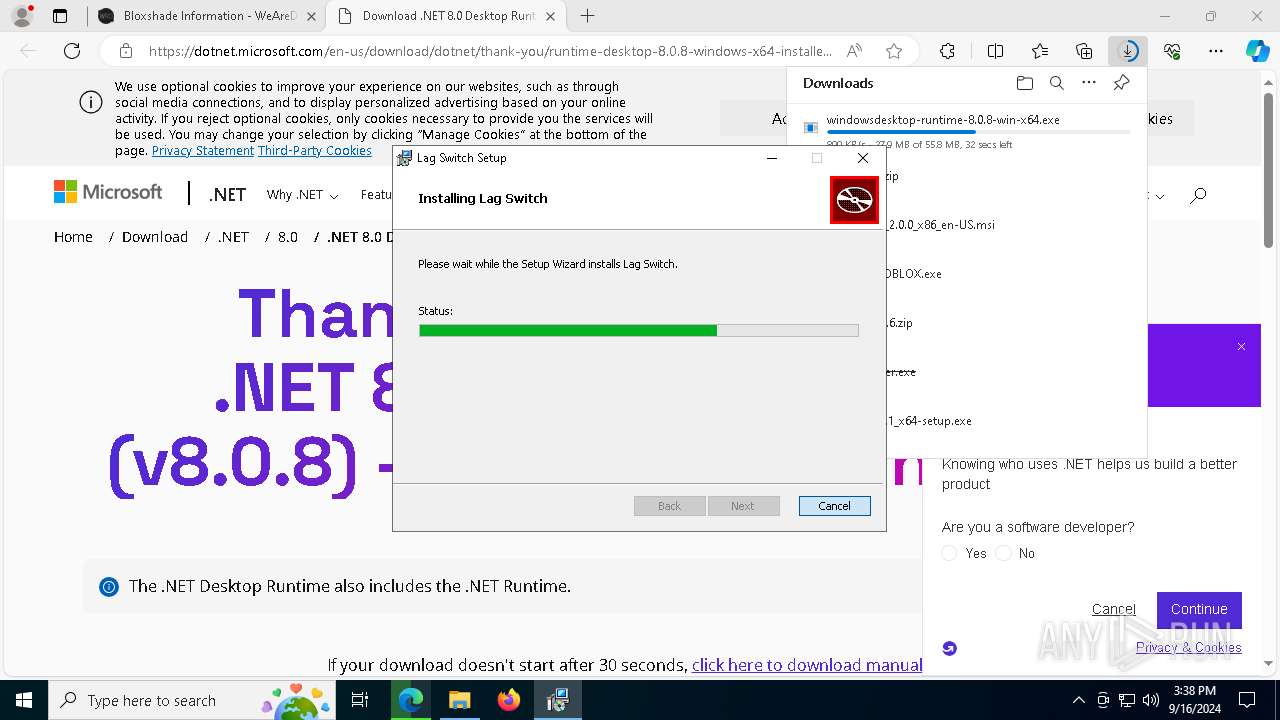
Task: Toggle split screen icon
Action: pos(995,51)
